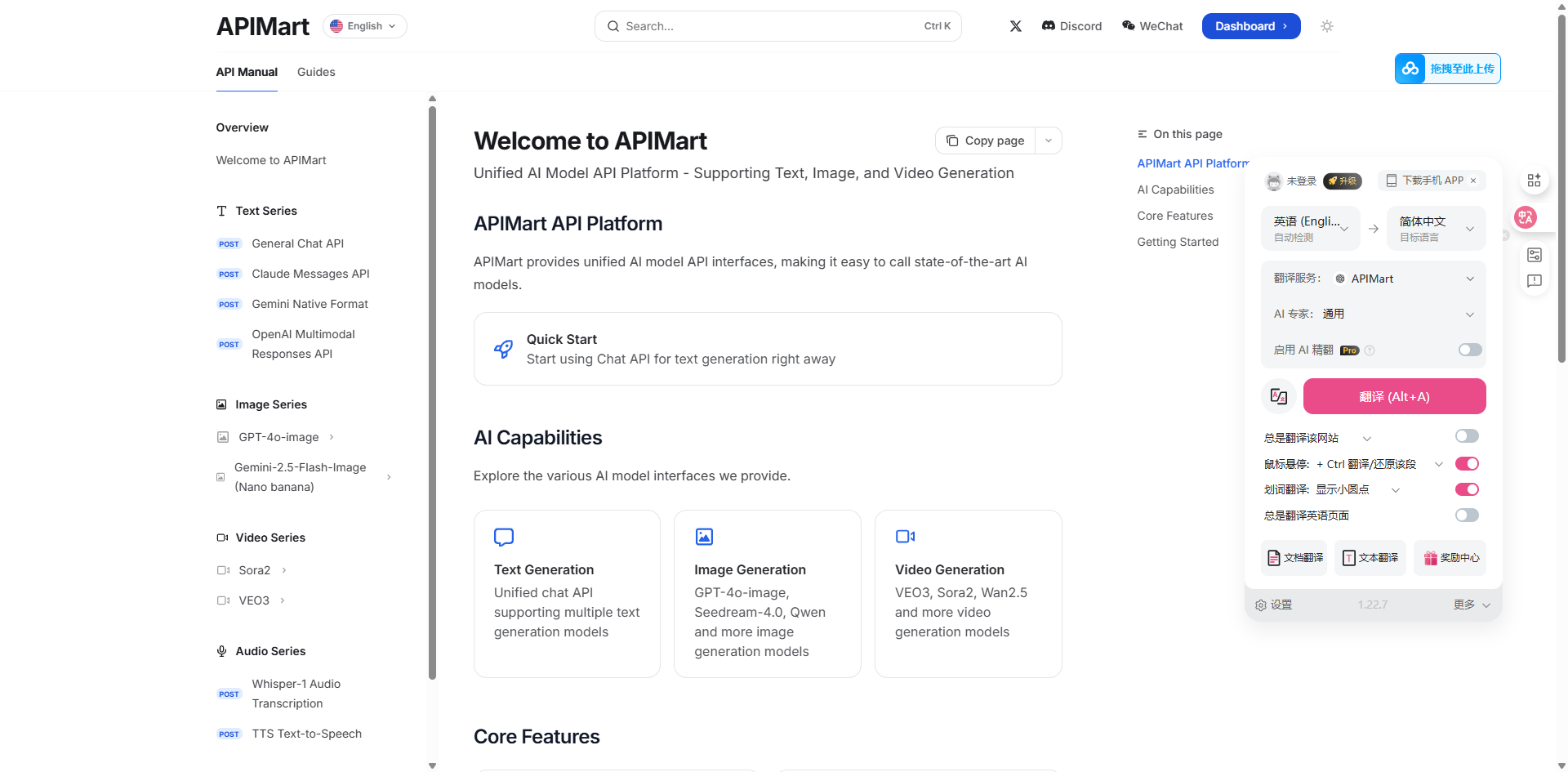Open source language English dropdown
The image size is (1568, 772).
tap(1311, 229)
